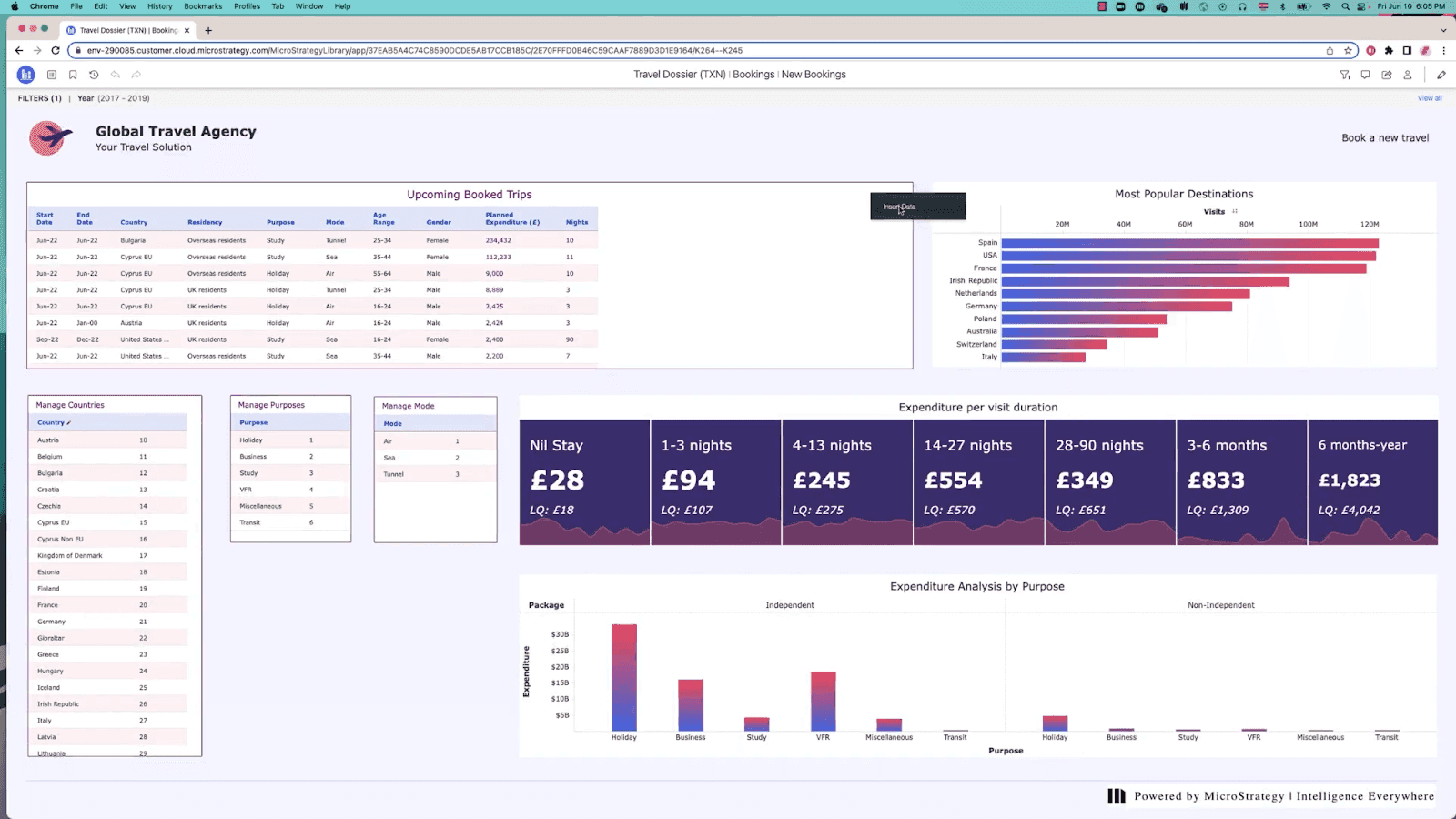Toggle sort order on the Visits axis
The image size is (1456, 819).
(x=1235, y=211)
